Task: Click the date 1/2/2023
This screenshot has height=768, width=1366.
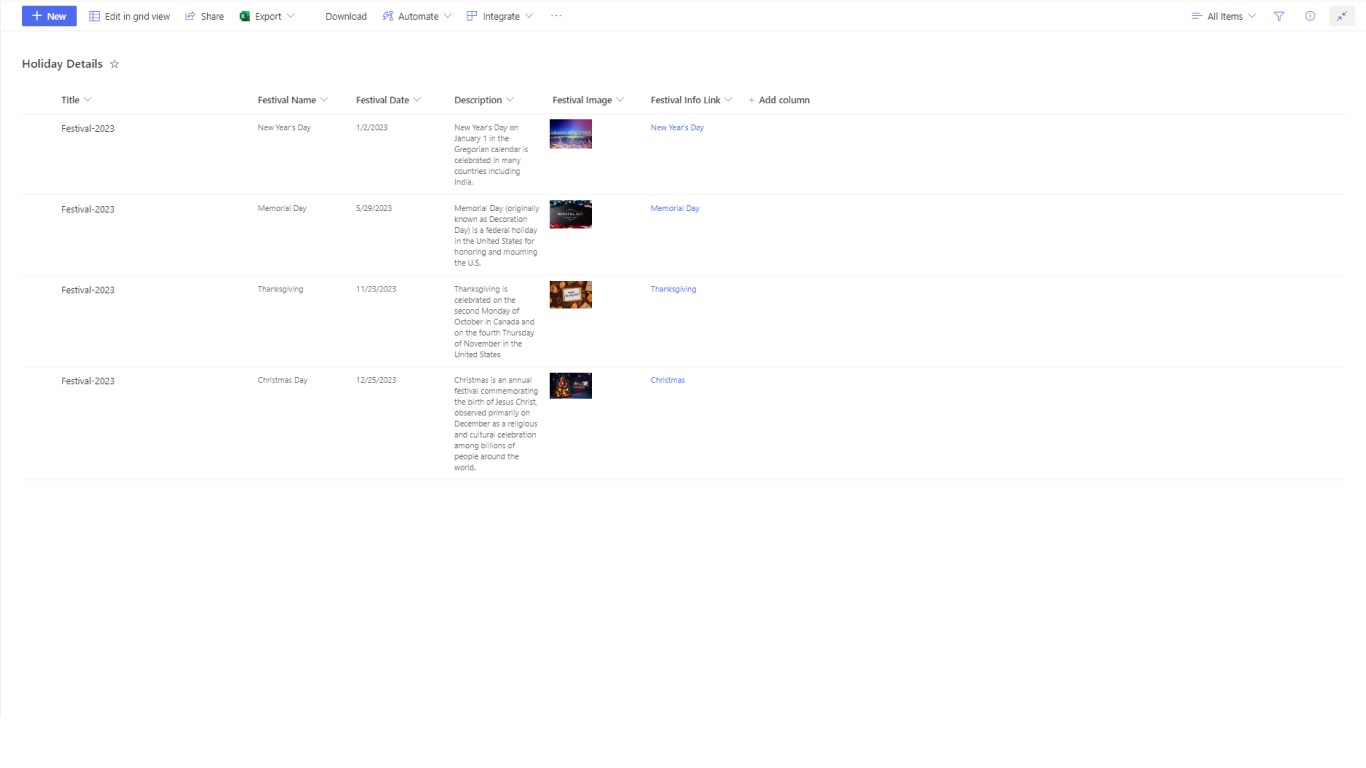Action: [x=372, y=128]
